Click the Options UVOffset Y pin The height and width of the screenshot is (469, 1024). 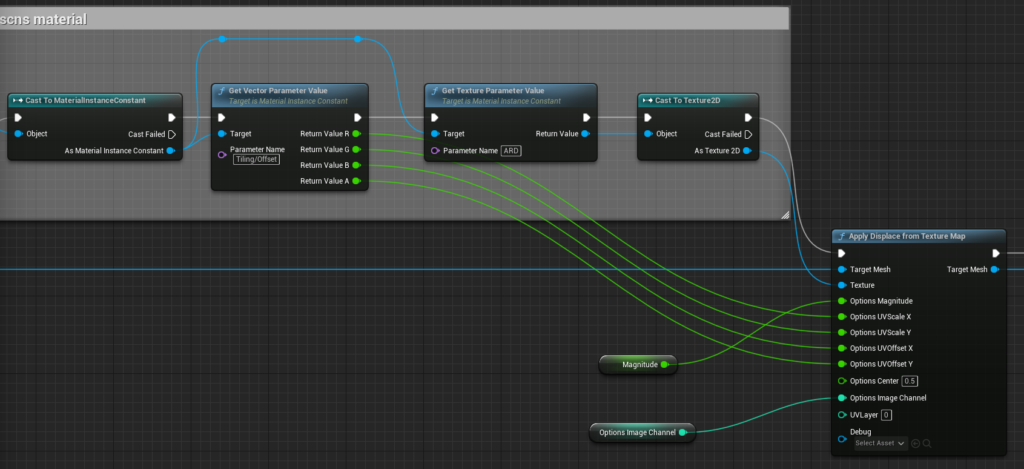coord(842,364)
